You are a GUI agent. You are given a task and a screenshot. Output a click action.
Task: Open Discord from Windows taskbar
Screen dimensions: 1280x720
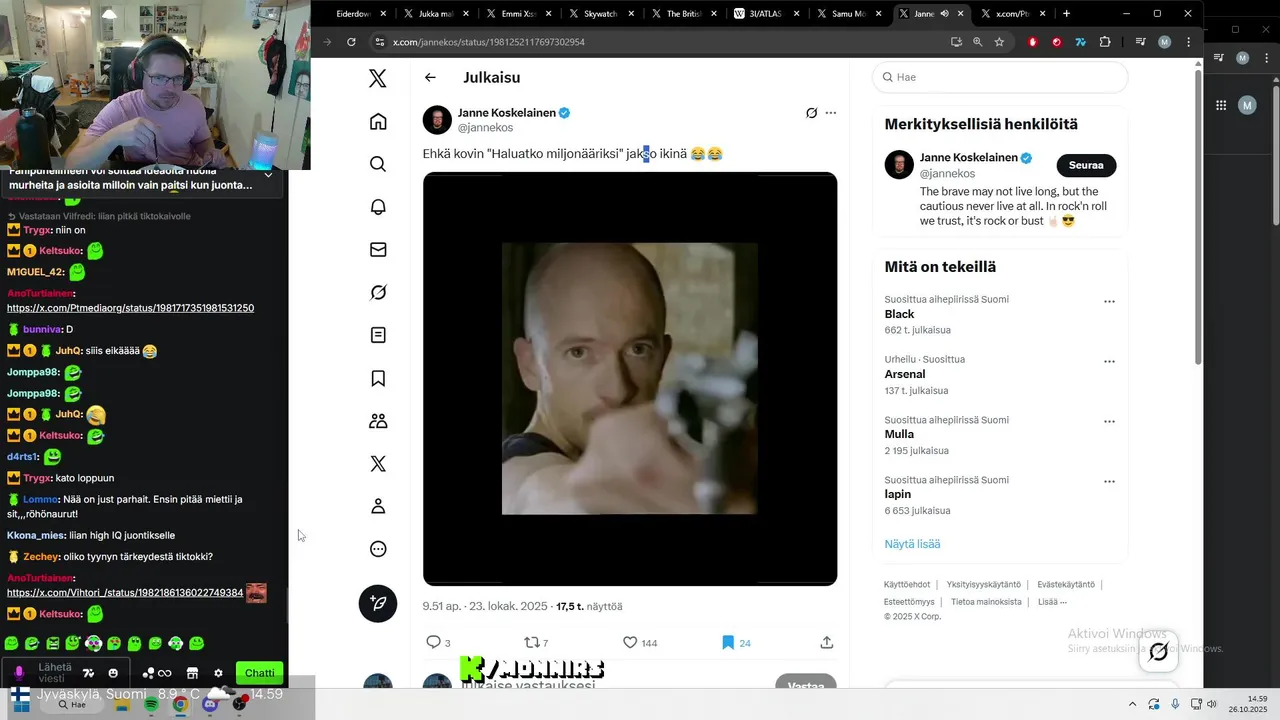tap(210, 704)
